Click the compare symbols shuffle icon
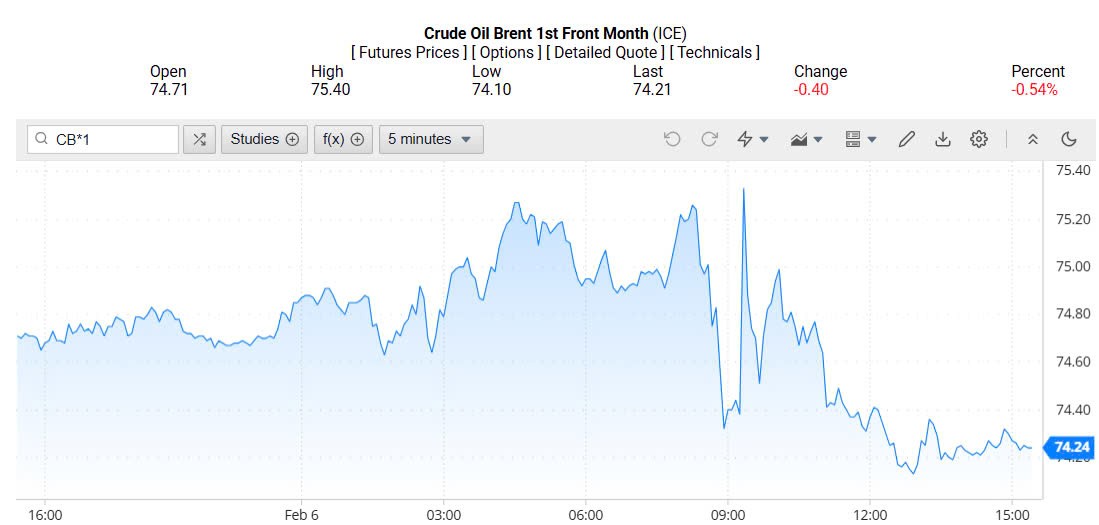This screenshot has width=1099, height=525. point(200,139)
